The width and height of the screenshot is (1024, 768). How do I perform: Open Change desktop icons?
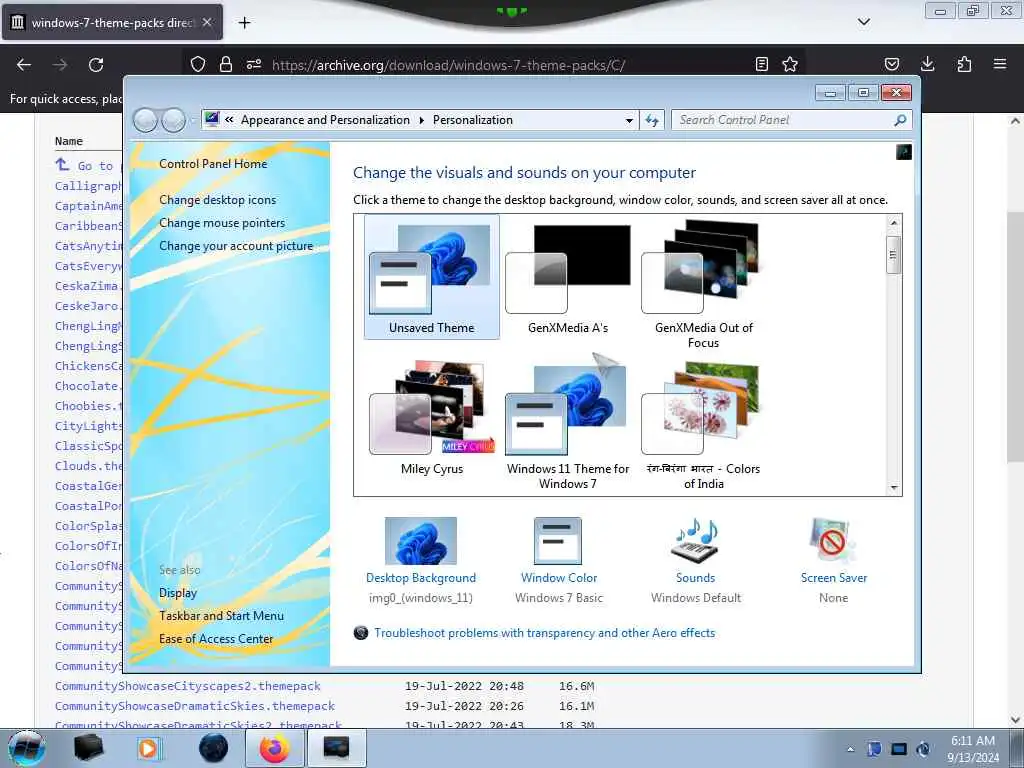click(x=217, y=200)
